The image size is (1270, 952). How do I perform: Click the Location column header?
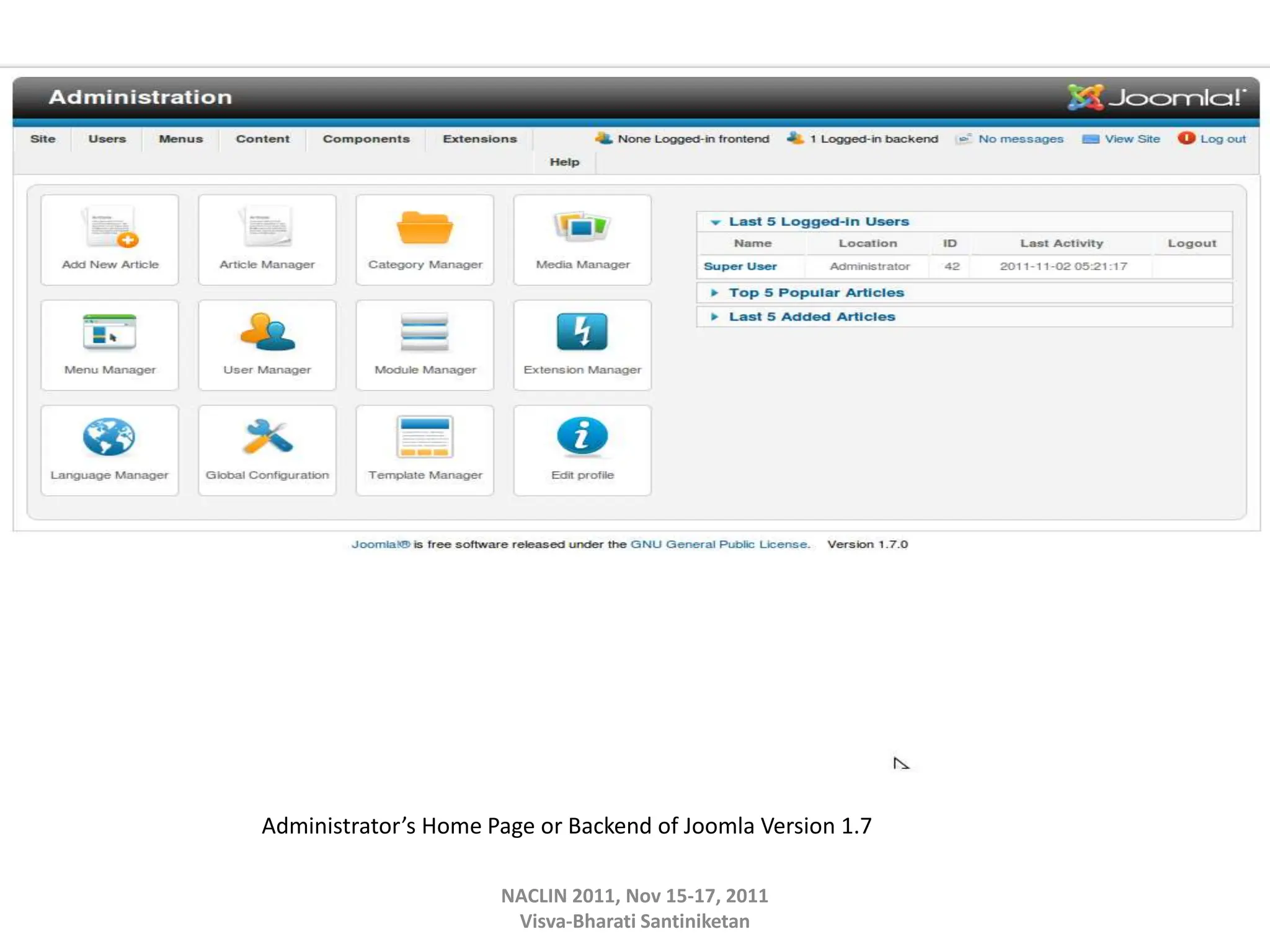pyautogui.click(x=868, y=243)
